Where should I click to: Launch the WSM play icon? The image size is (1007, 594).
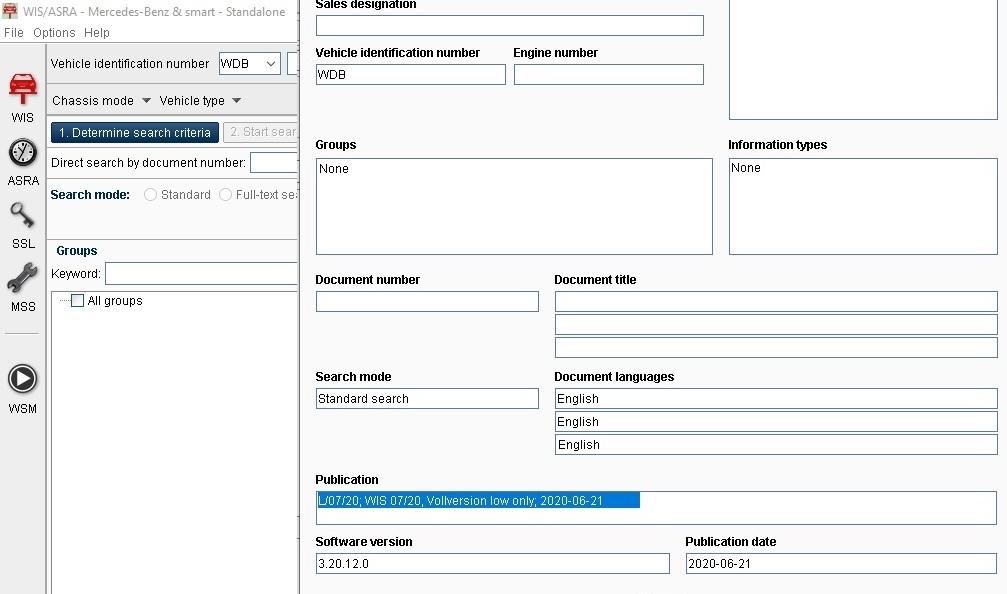tap(22, 379)
